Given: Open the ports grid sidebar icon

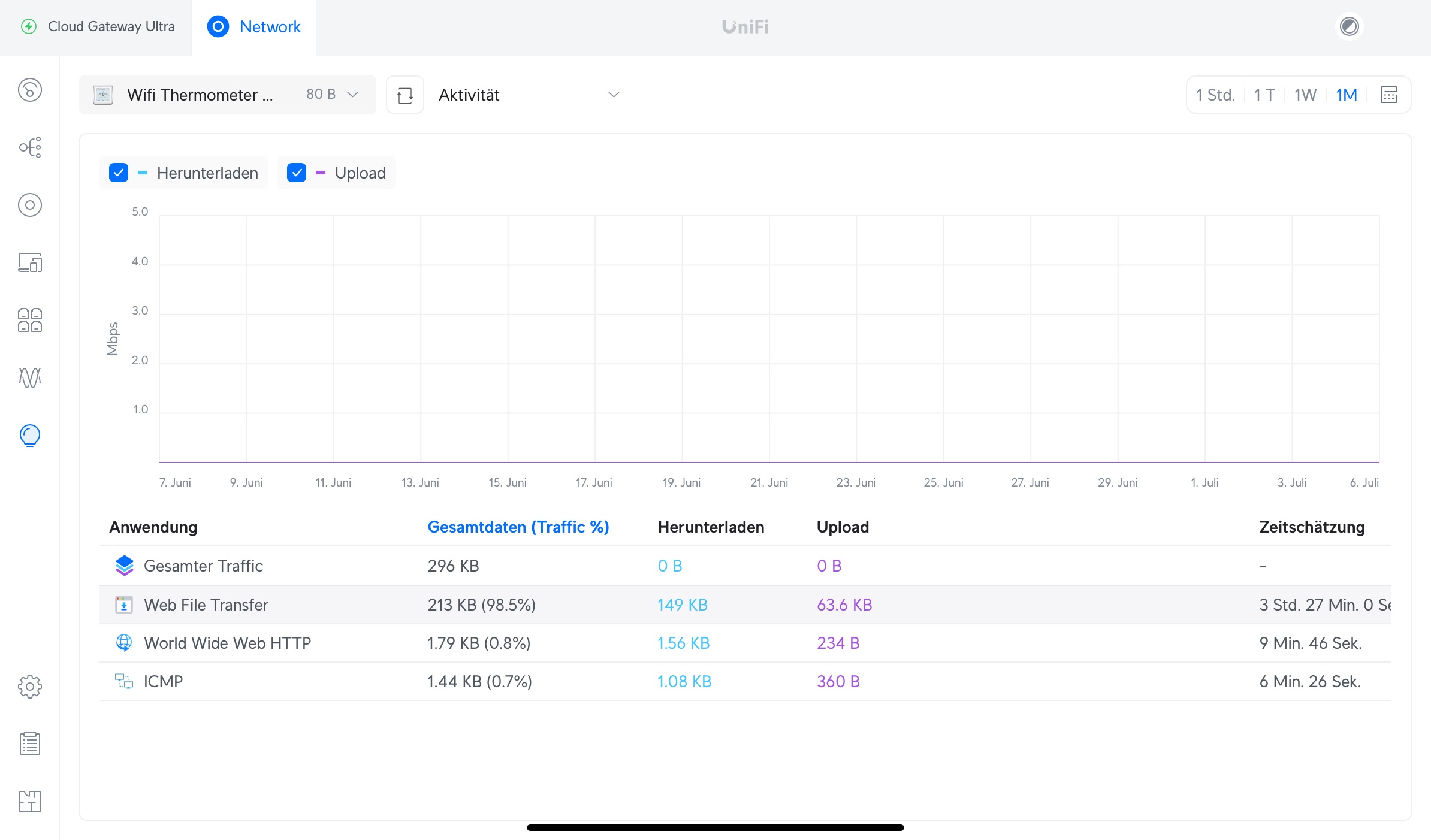Looking at the screenshot, I should tap(30, 320).
